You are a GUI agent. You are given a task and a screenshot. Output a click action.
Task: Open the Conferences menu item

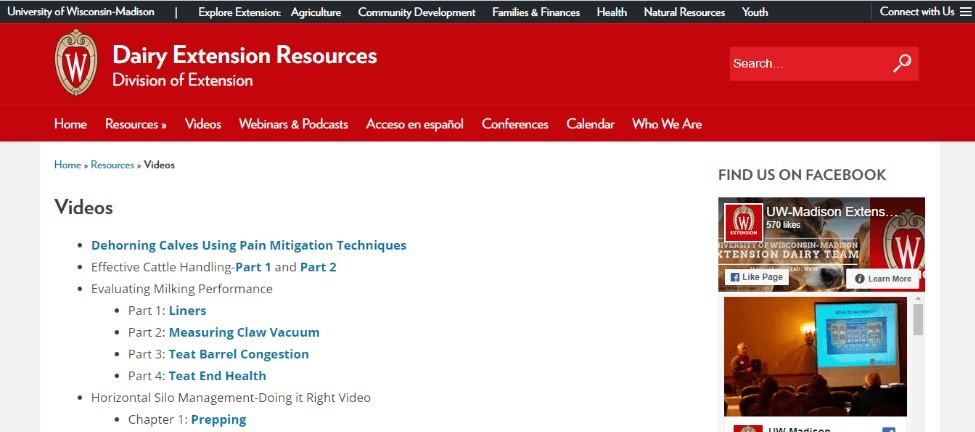click(x=515, y=124)
